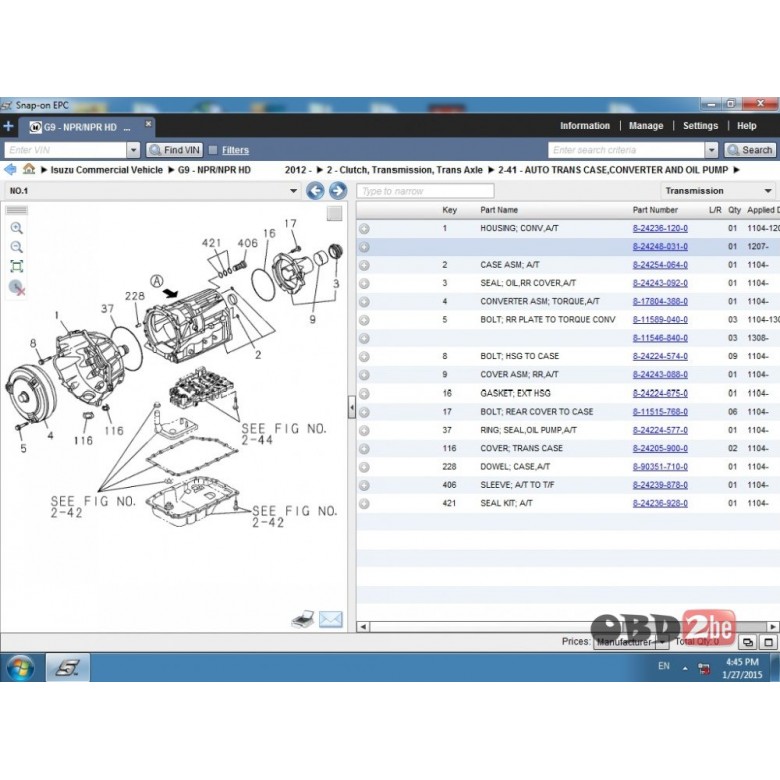Open the Settings menu

(x=700, y=126)
